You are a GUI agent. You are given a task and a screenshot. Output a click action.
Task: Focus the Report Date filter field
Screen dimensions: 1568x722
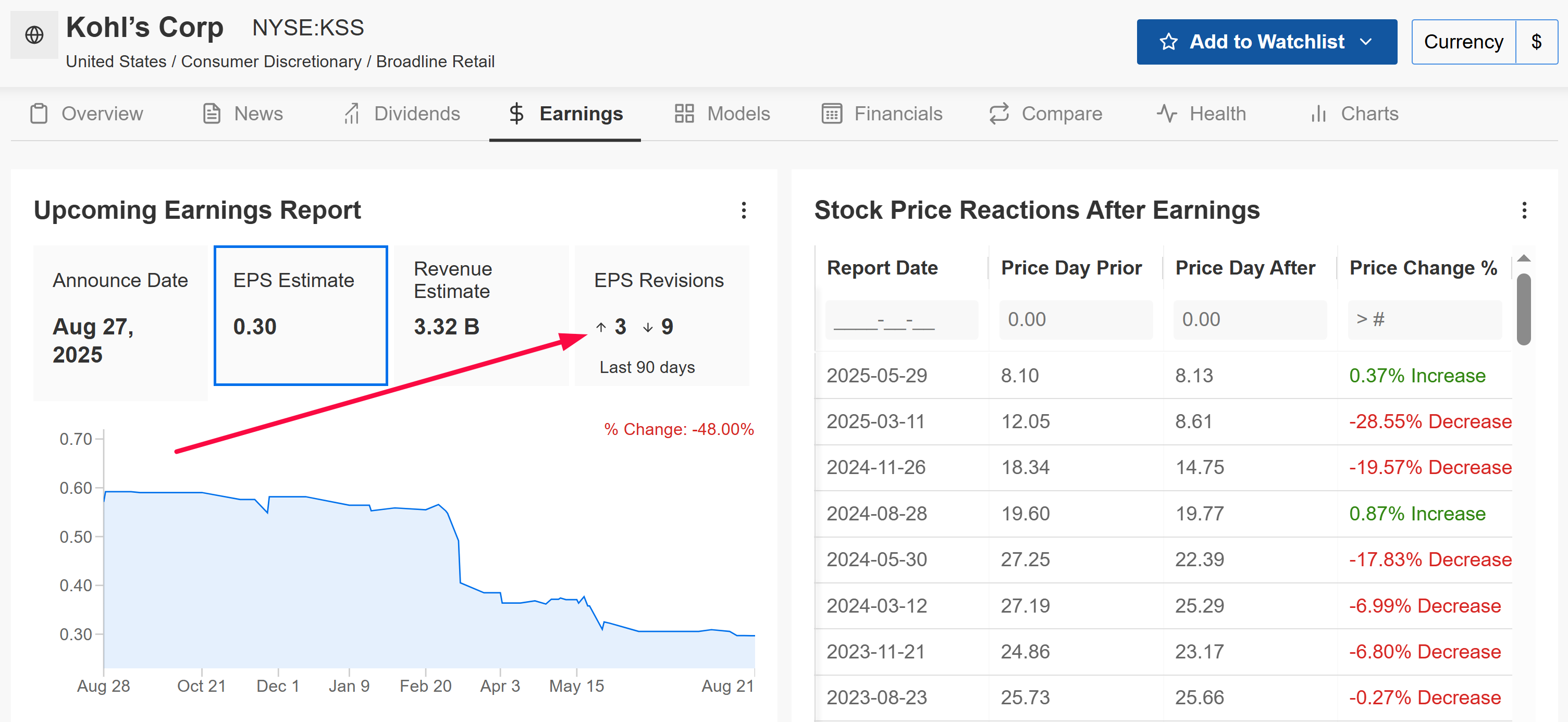click(902, 319)
